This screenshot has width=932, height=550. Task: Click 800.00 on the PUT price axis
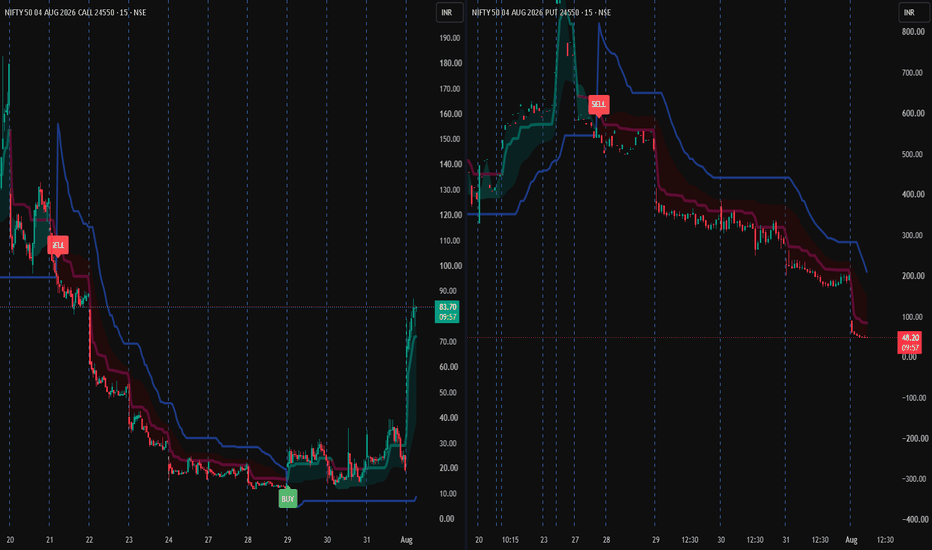pyautogui.click(x=913, y=32)
